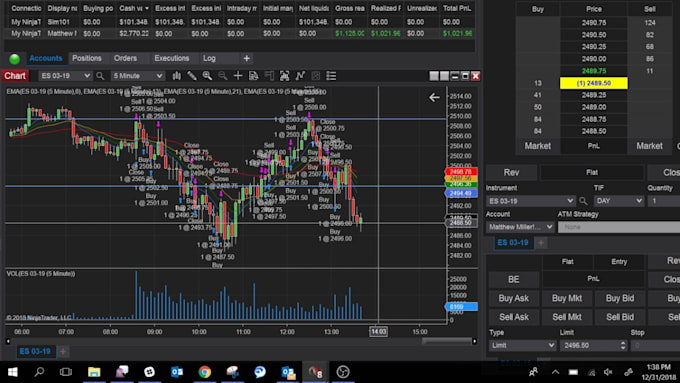Zoom out on the chart
Image resolution: width=680 pixels, height=383 pixels.
[222, 76]
